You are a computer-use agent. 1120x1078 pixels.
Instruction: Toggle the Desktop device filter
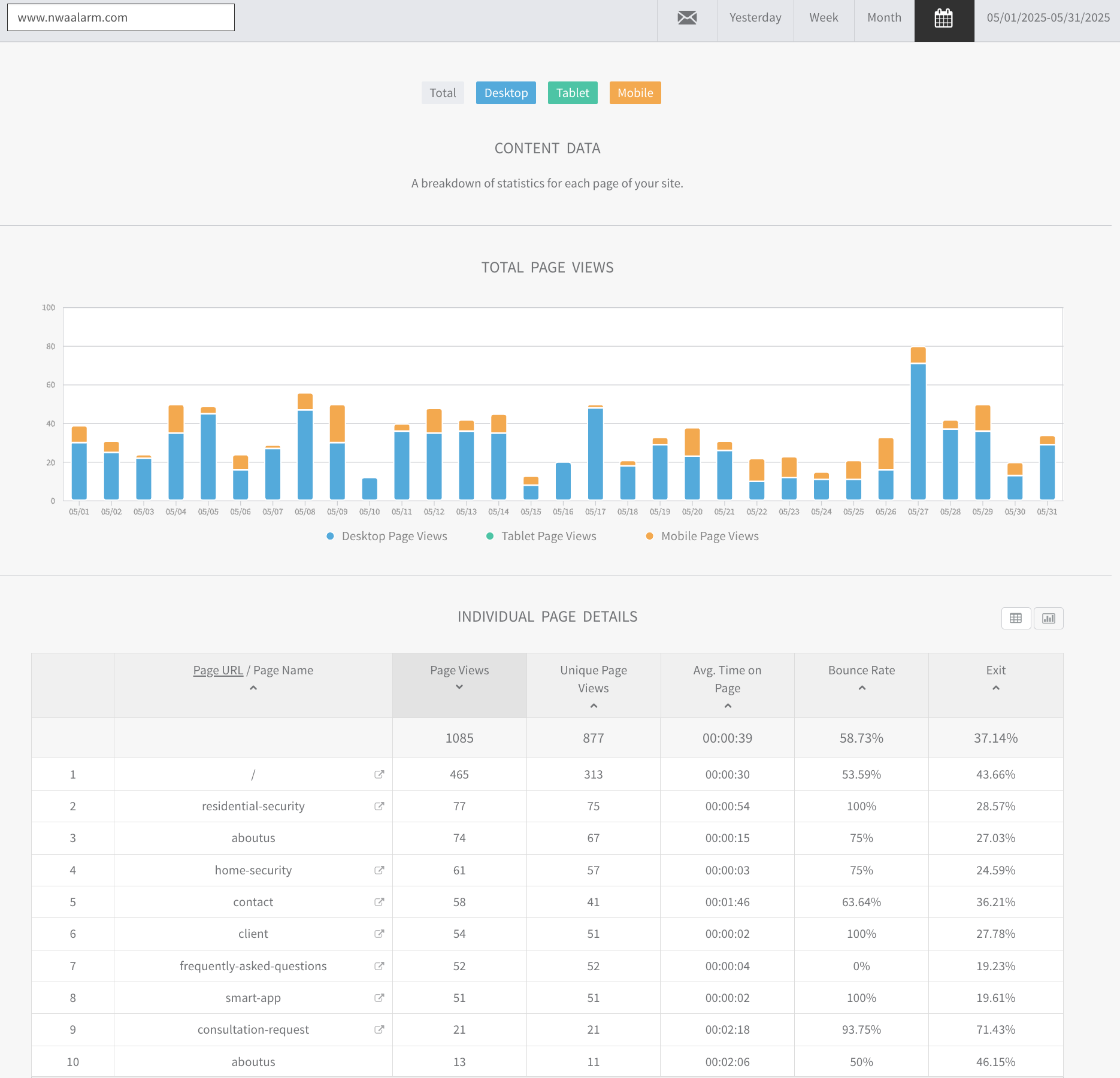[505, 93]
